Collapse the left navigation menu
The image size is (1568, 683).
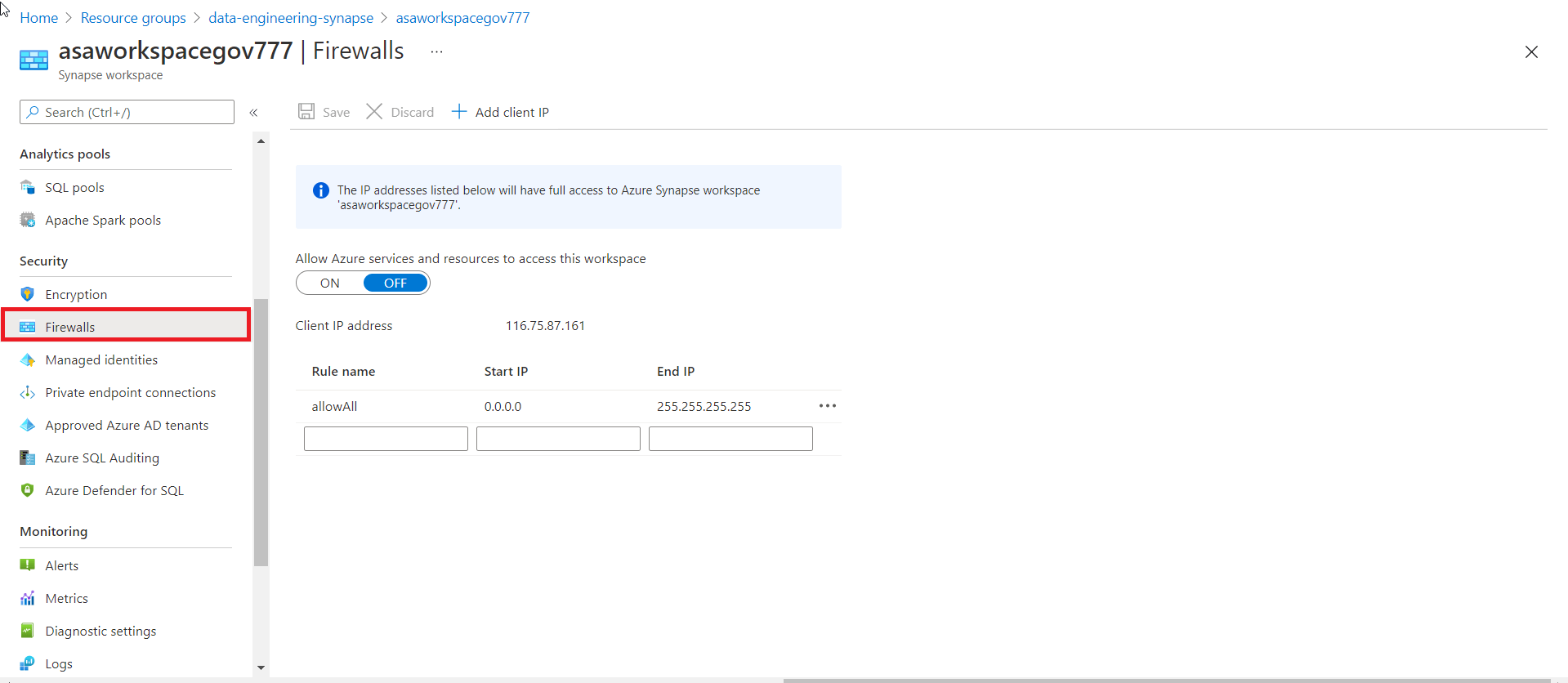[x=253, y=113]
